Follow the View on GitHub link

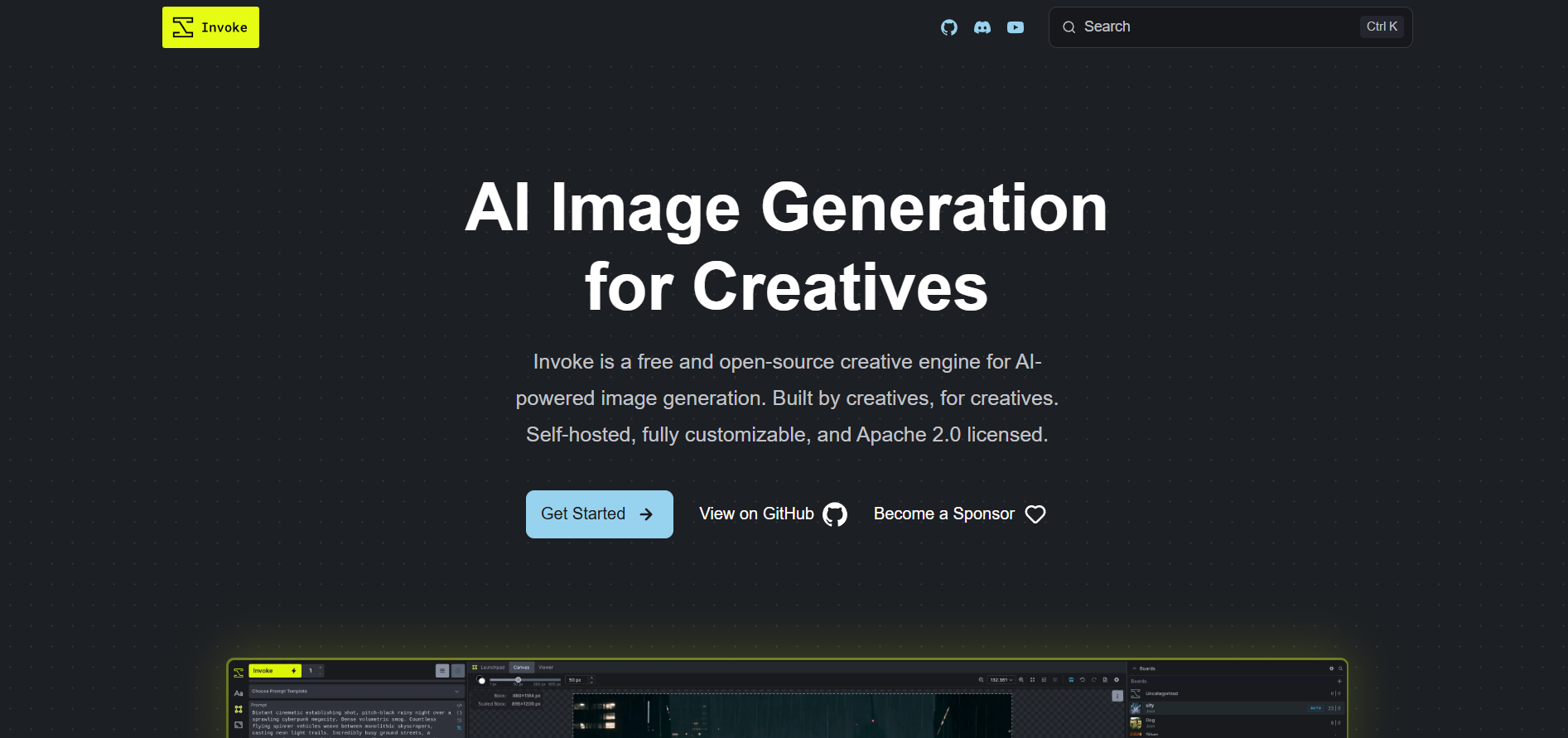[773, 514]
